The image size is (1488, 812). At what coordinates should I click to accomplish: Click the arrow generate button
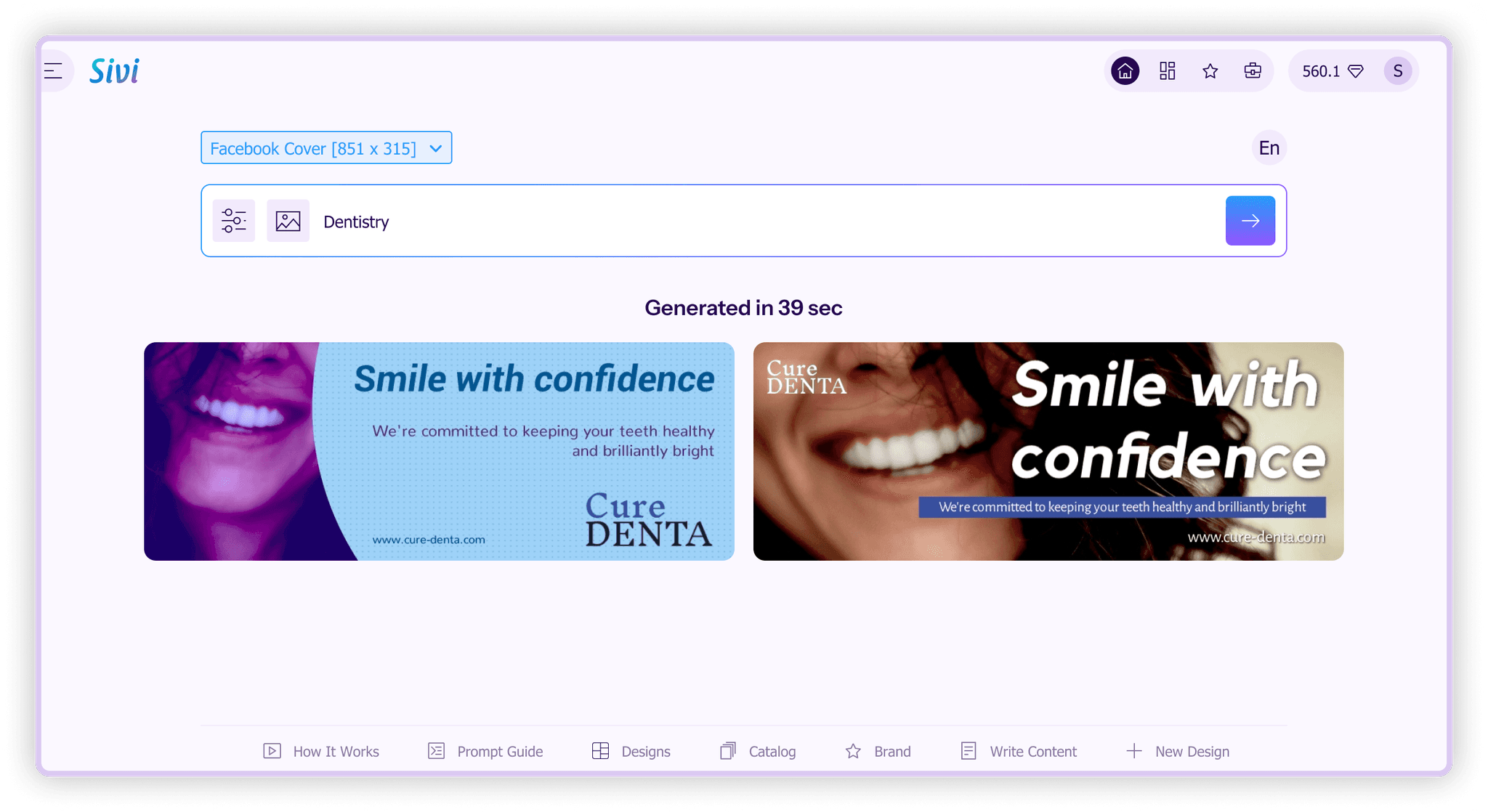click(x=1250, y=220)
